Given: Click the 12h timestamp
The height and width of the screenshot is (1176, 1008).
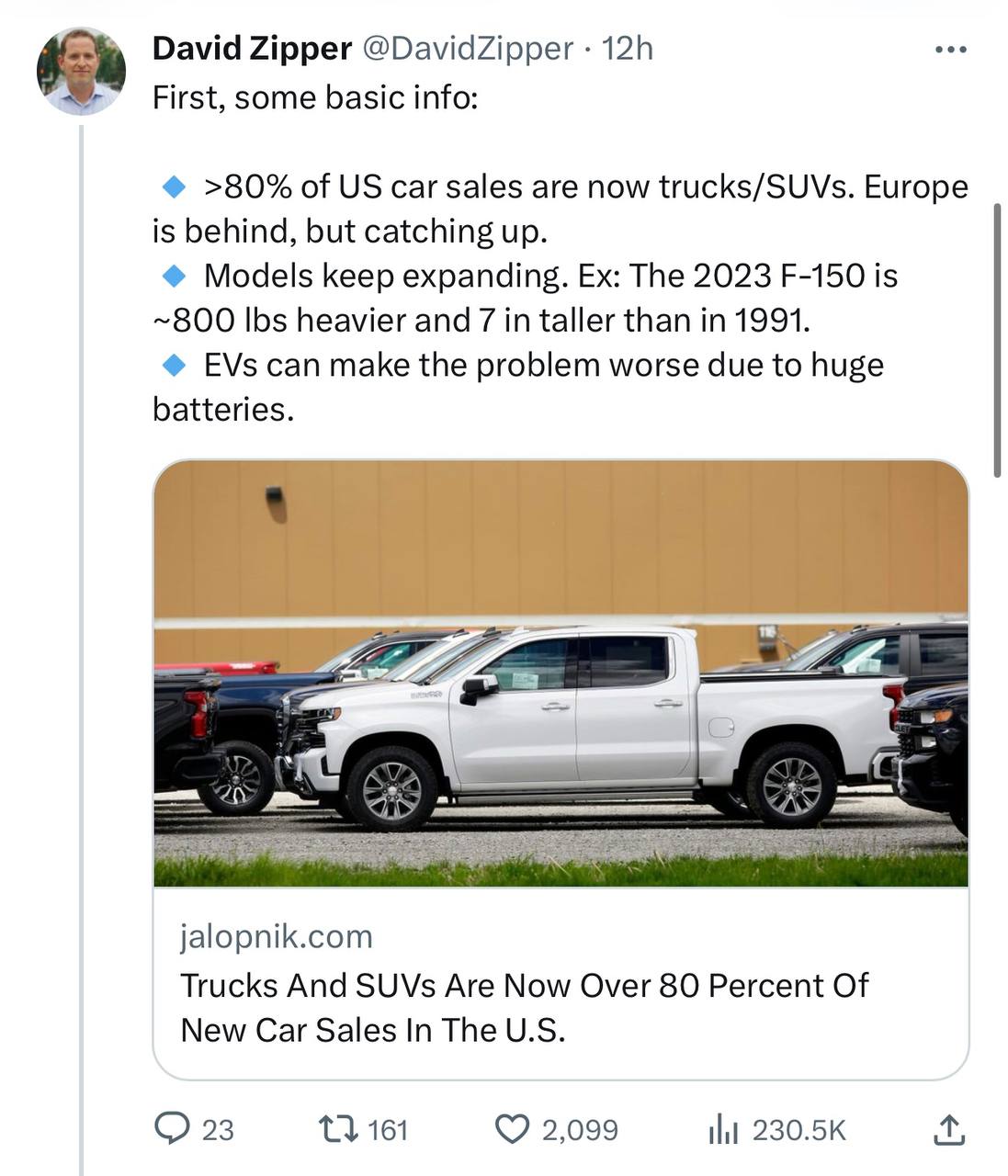Looking at the screenshot, I should [x=628, y=49].
